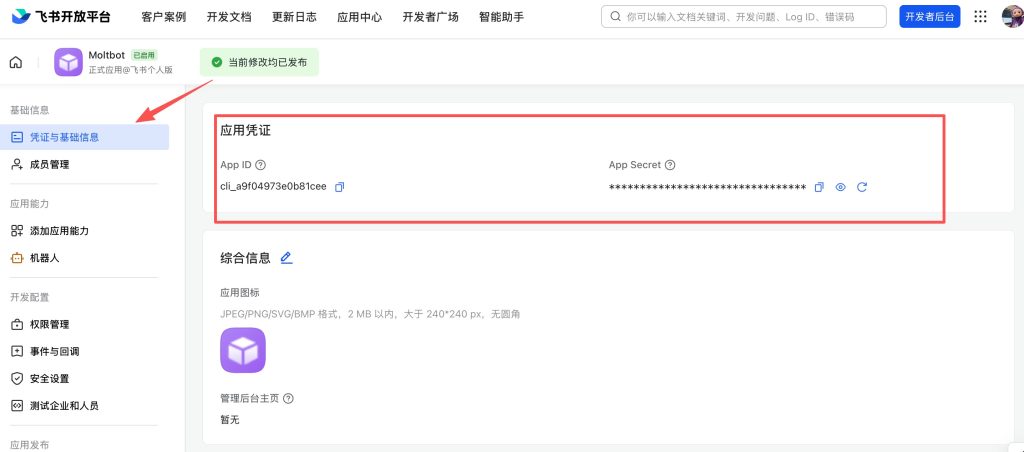
Task: Open 开发文档 in top navigation
Action: [x=229, y=17]
